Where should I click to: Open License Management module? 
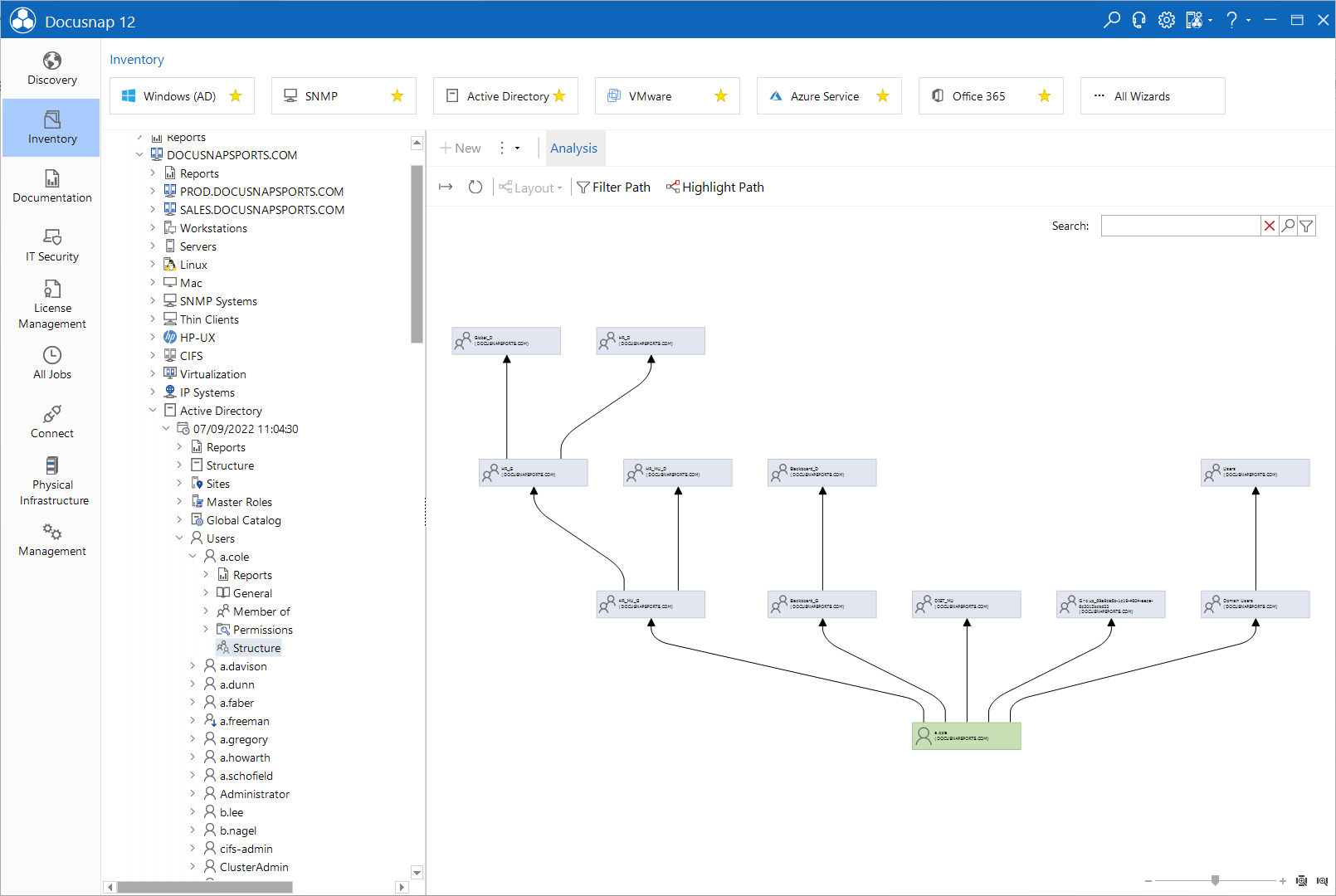pyautogui.click(x=51, y=304)
